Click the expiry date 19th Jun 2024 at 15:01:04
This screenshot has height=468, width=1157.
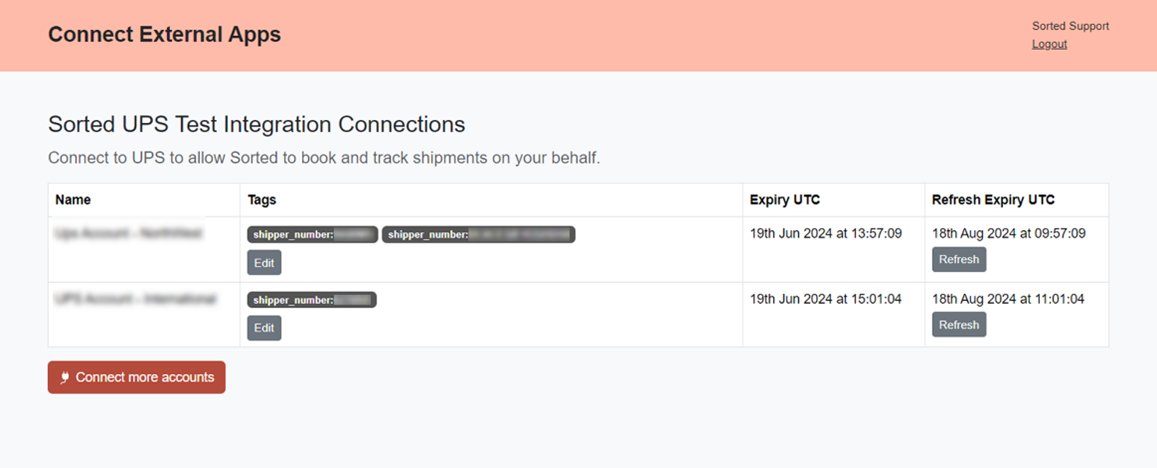coord(826,299)
